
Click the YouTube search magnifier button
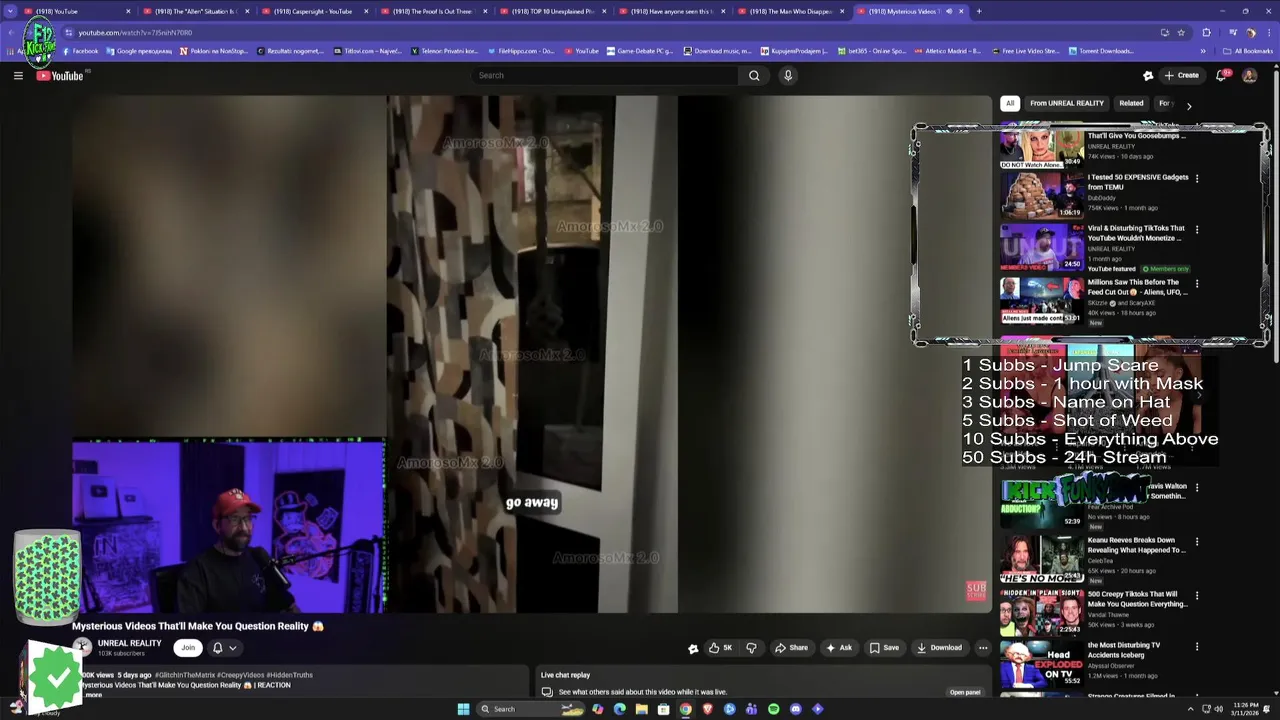point(754,75)
